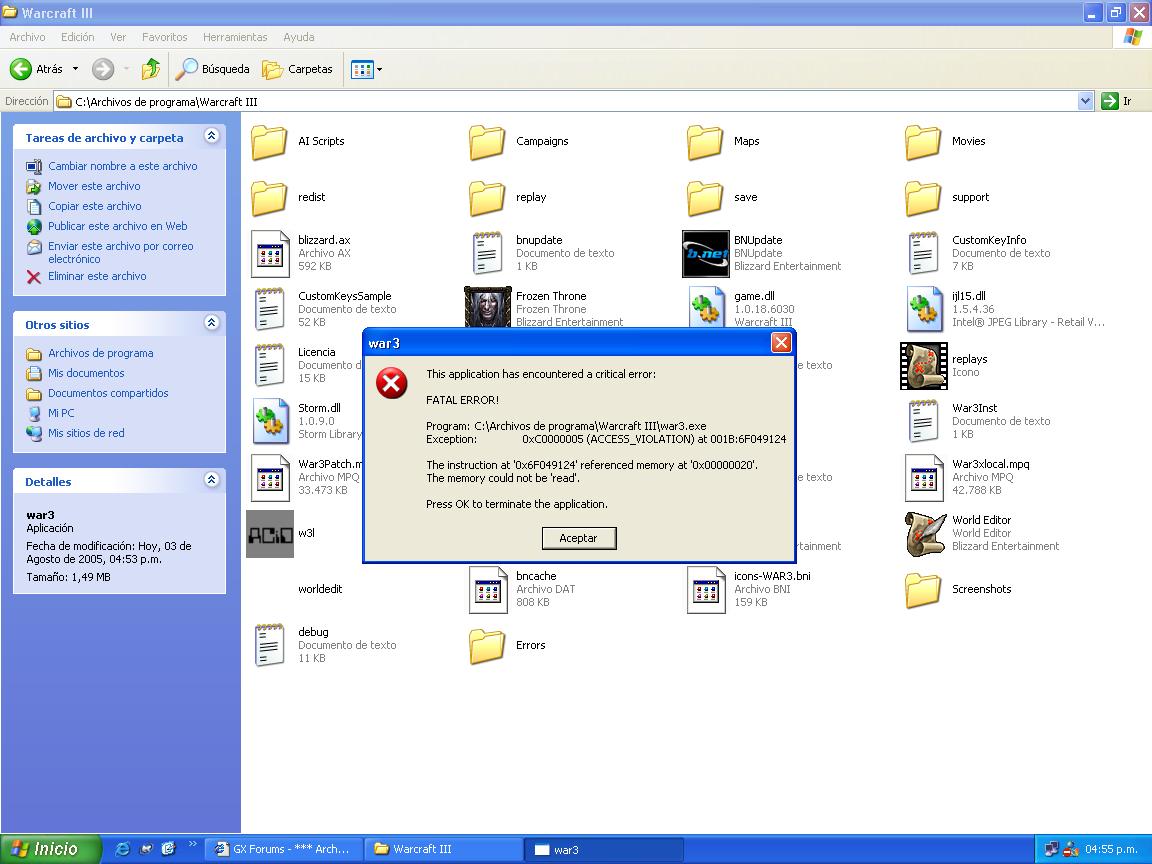Select the icons-WAR3.bni file

click(706, 589)
